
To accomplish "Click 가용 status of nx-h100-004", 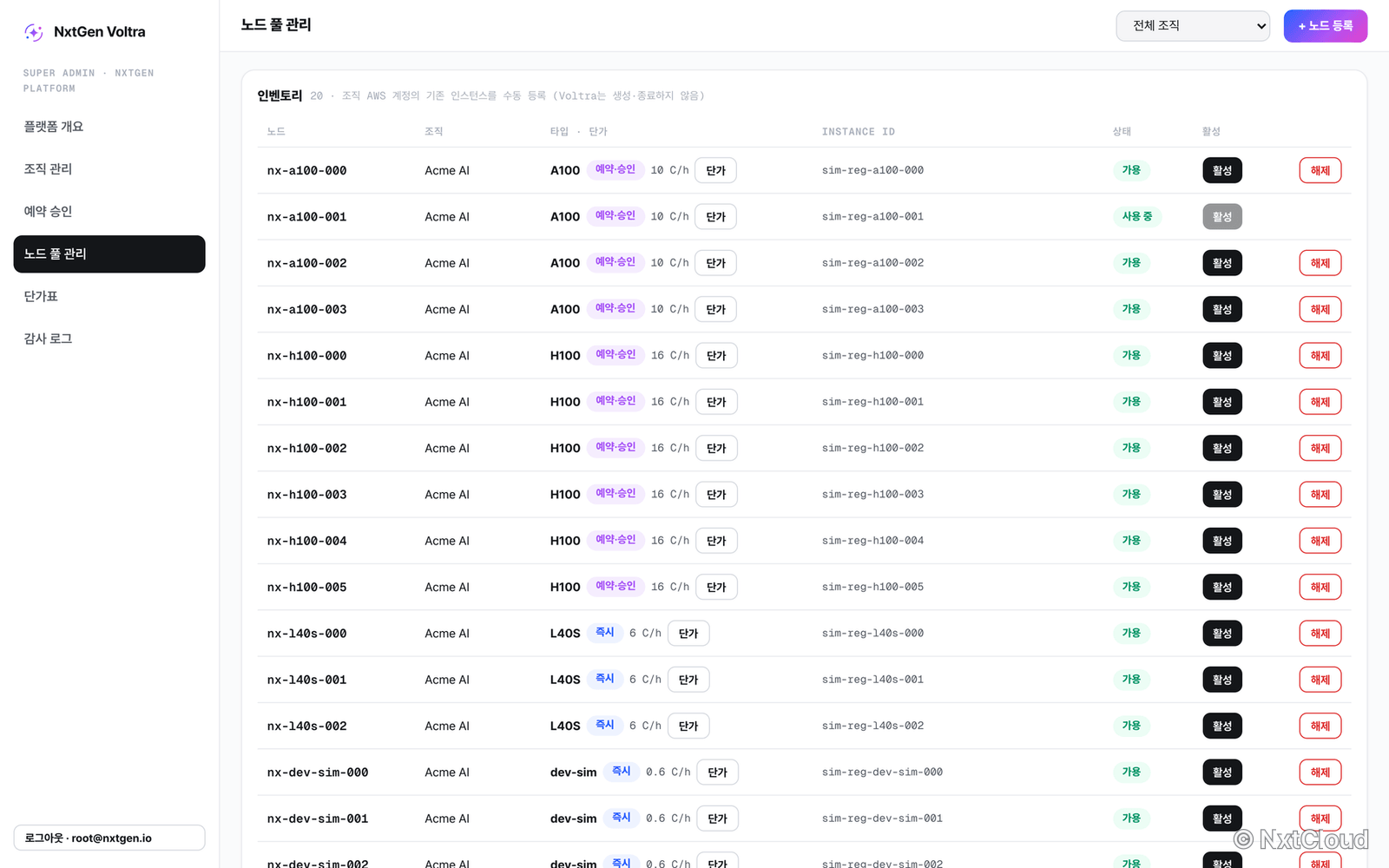I will (1131, 541).
